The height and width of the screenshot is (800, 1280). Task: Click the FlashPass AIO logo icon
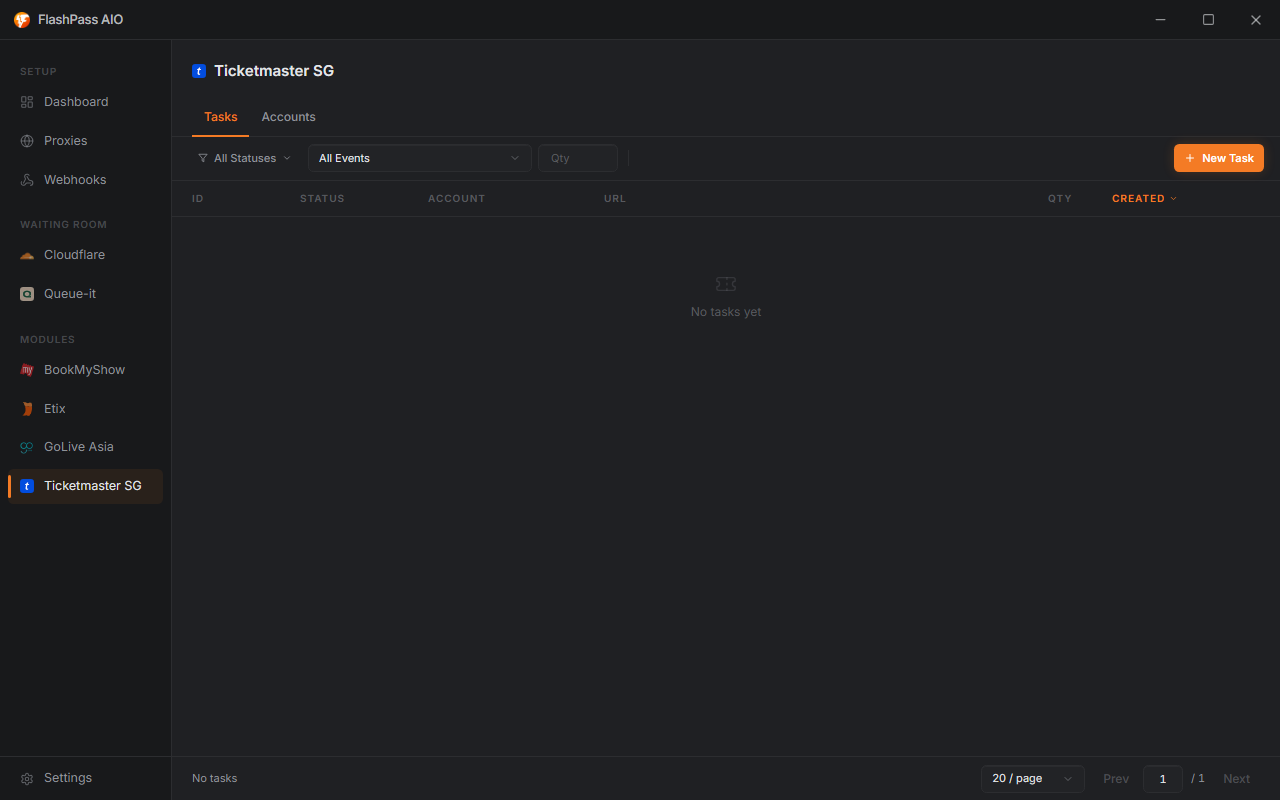pos(22,20)
